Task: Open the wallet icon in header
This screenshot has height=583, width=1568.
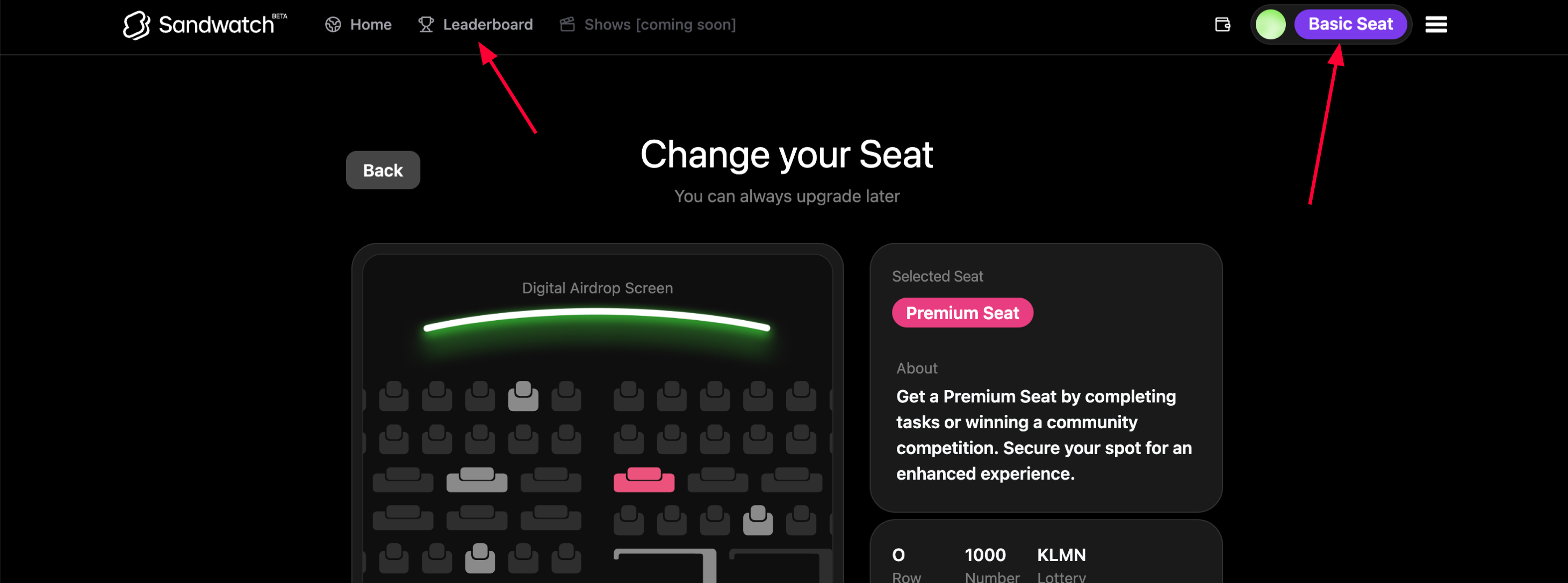Action: coord(1222,24)
